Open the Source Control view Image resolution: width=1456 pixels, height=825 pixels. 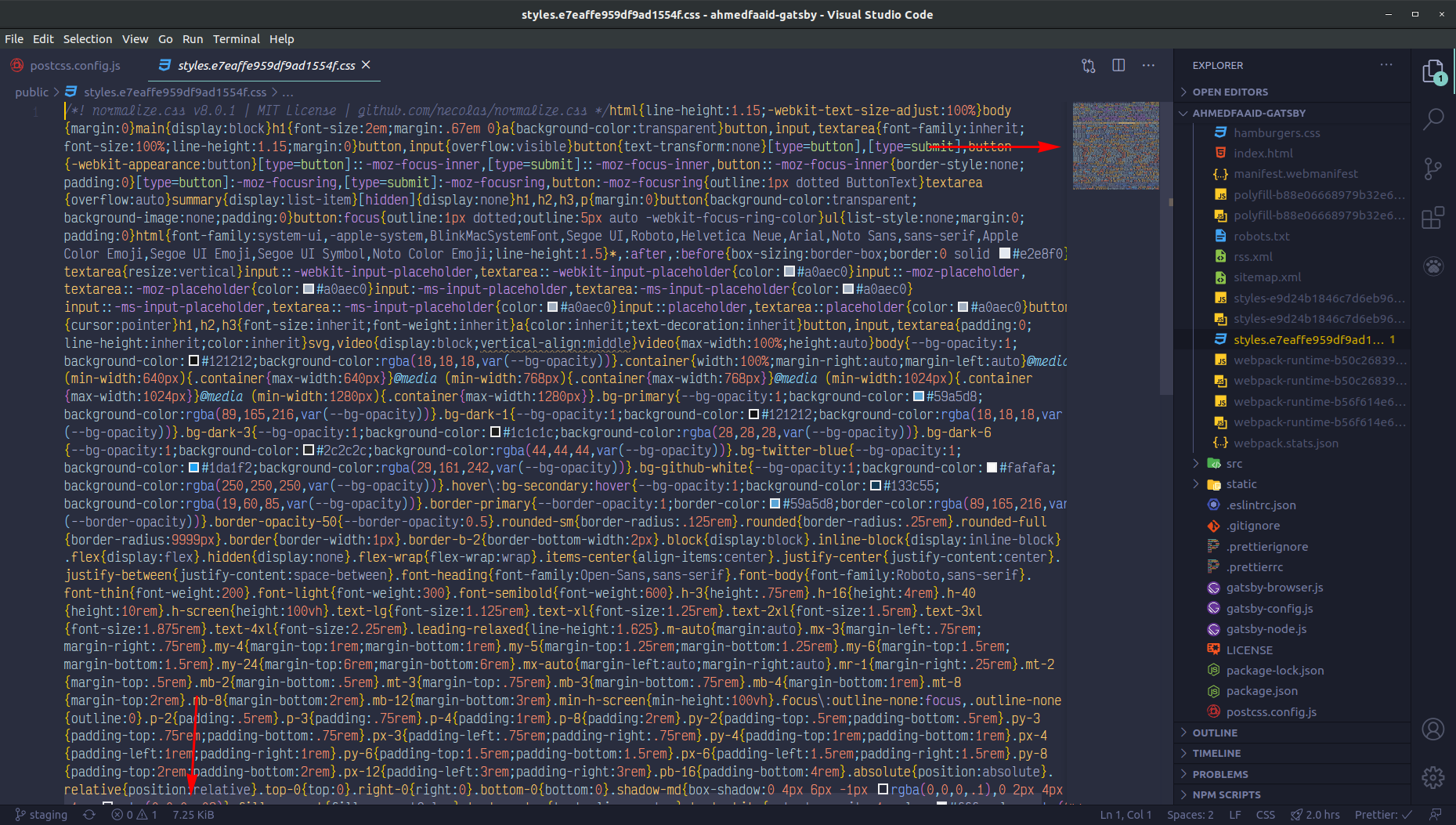(x=1433, y=168)
